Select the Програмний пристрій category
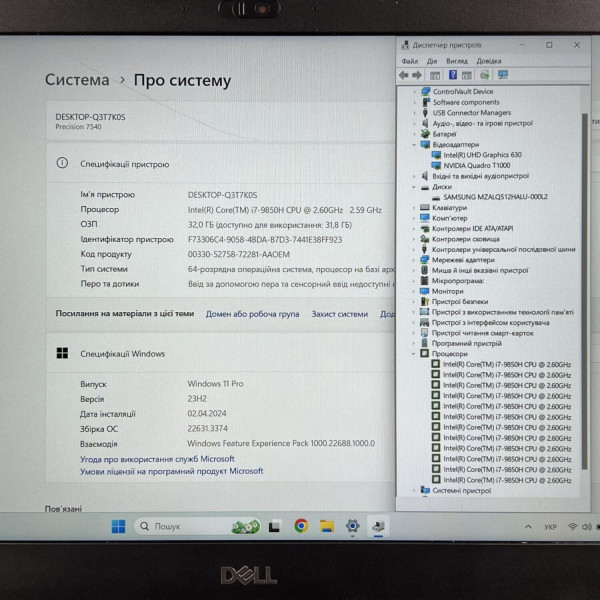Viewport: 600px width, 600px height. 466,343
